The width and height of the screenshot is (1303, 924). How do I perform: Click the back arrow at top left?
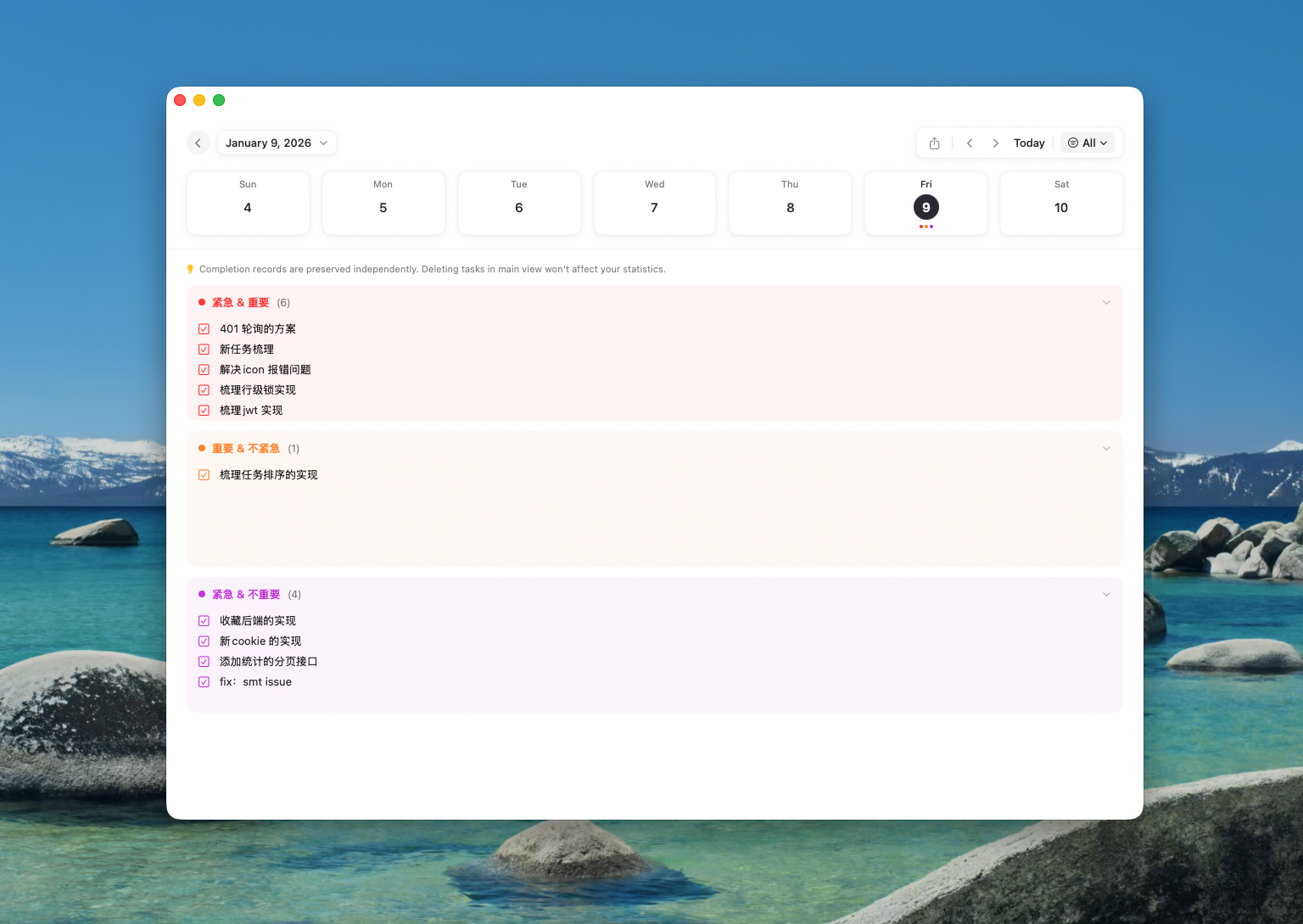pos(198,143)
